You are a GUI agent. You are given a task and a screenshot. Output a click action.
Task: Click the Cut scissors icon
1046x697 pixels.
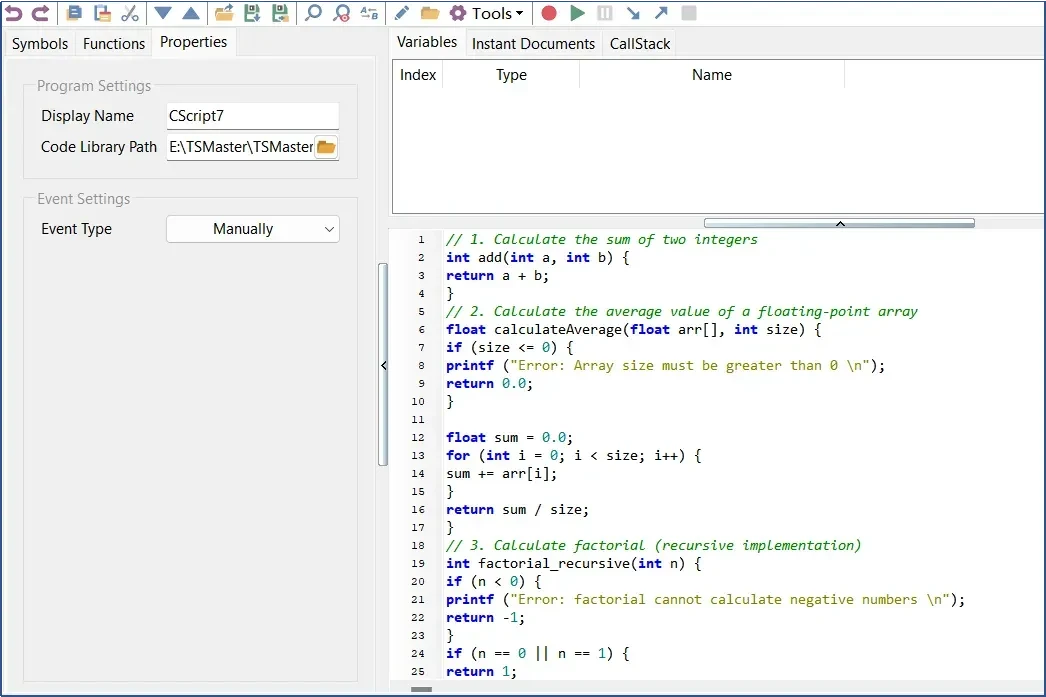[130, 13]
